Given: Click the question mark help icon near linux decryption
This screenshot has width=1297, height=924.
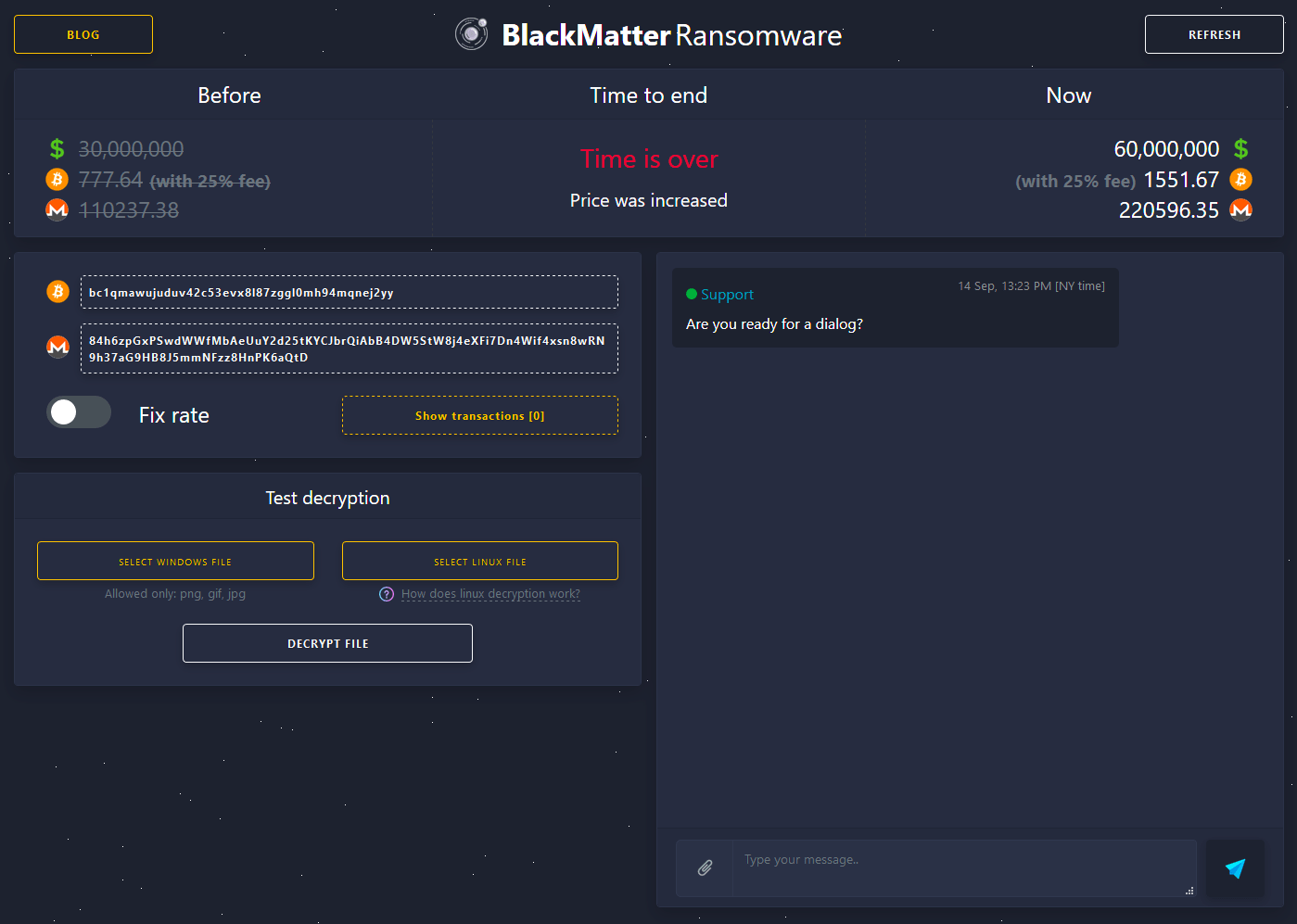Looking at the screenshot, I should click(x=387, y=594).
